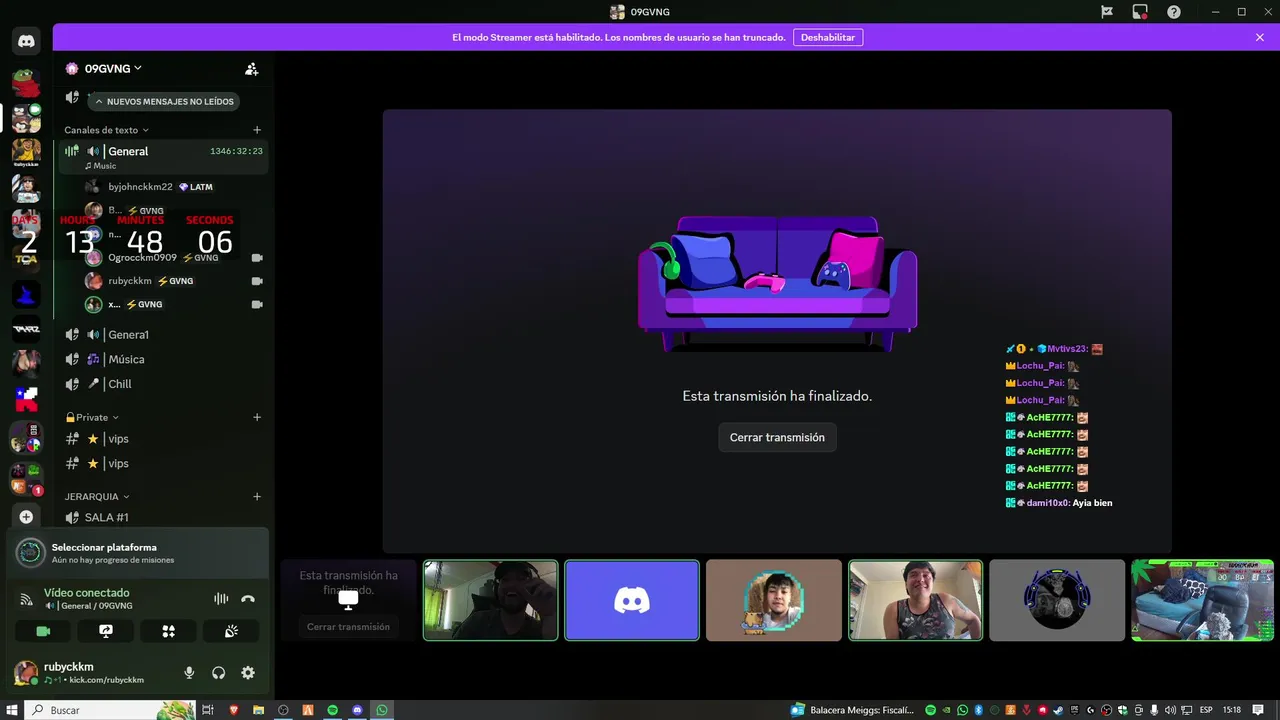Share your screen from the voice panel
This screenshot has width=1280, height=720.
[106, 631]
